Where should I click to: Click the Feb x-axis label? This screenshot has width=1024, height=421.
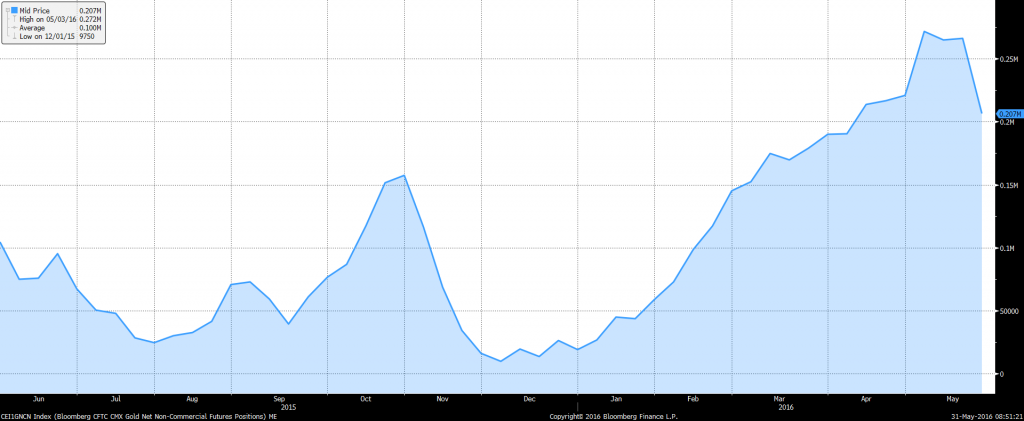pos(693,398)
